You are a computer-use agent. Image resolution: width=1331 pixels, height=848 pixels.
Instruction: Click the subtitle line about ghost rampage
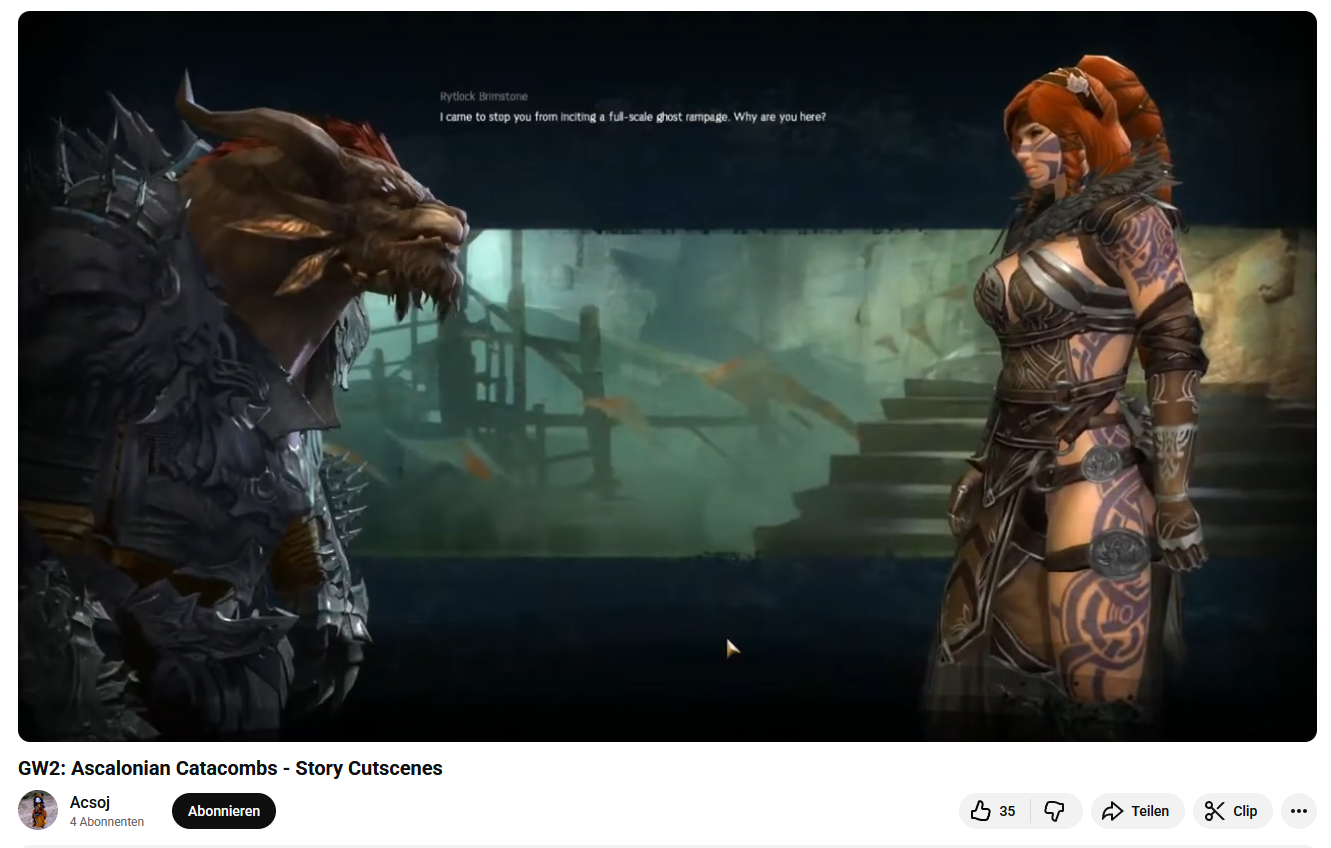tap(633, 117)
